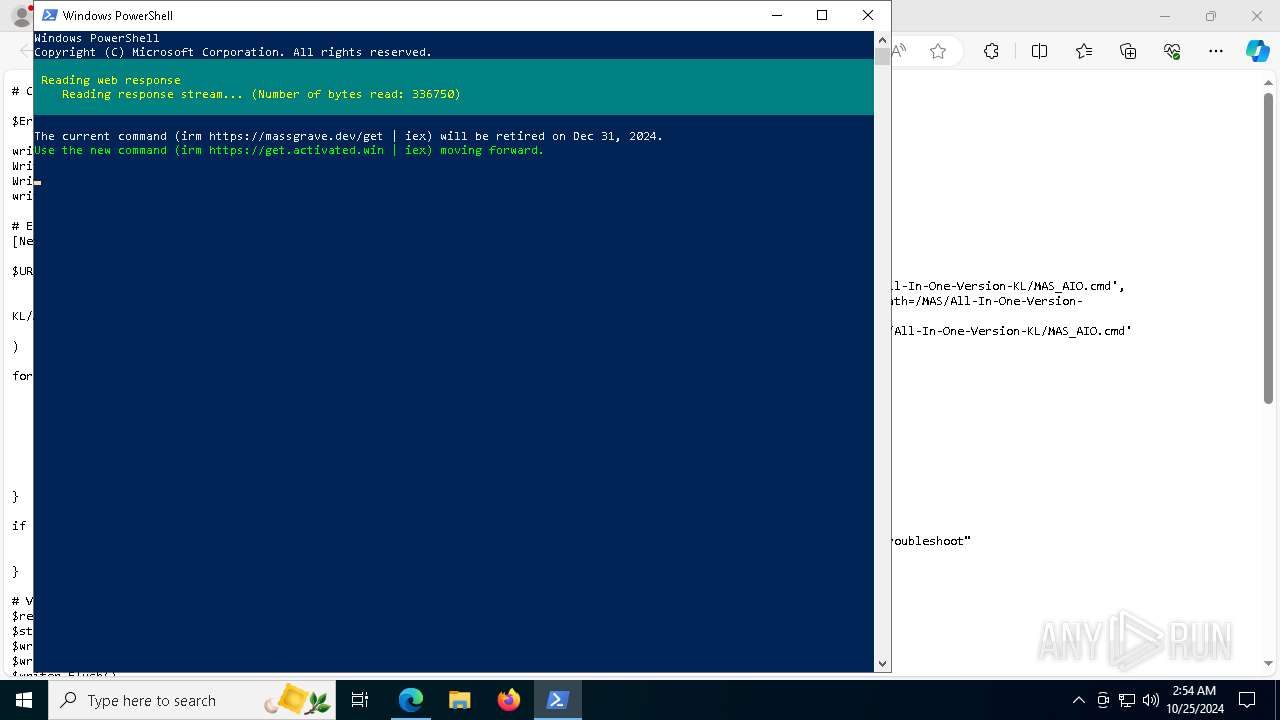
Task: Restore down the Edge browser window
Action: [x=1211, y=16]
